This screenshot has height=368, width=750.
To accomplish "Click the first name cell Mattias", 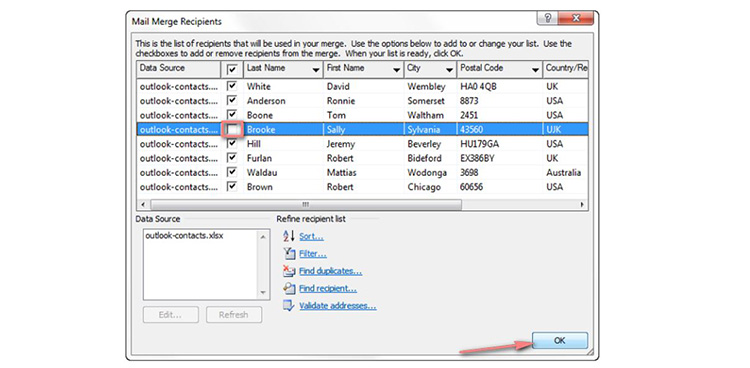I will (364, 173).
